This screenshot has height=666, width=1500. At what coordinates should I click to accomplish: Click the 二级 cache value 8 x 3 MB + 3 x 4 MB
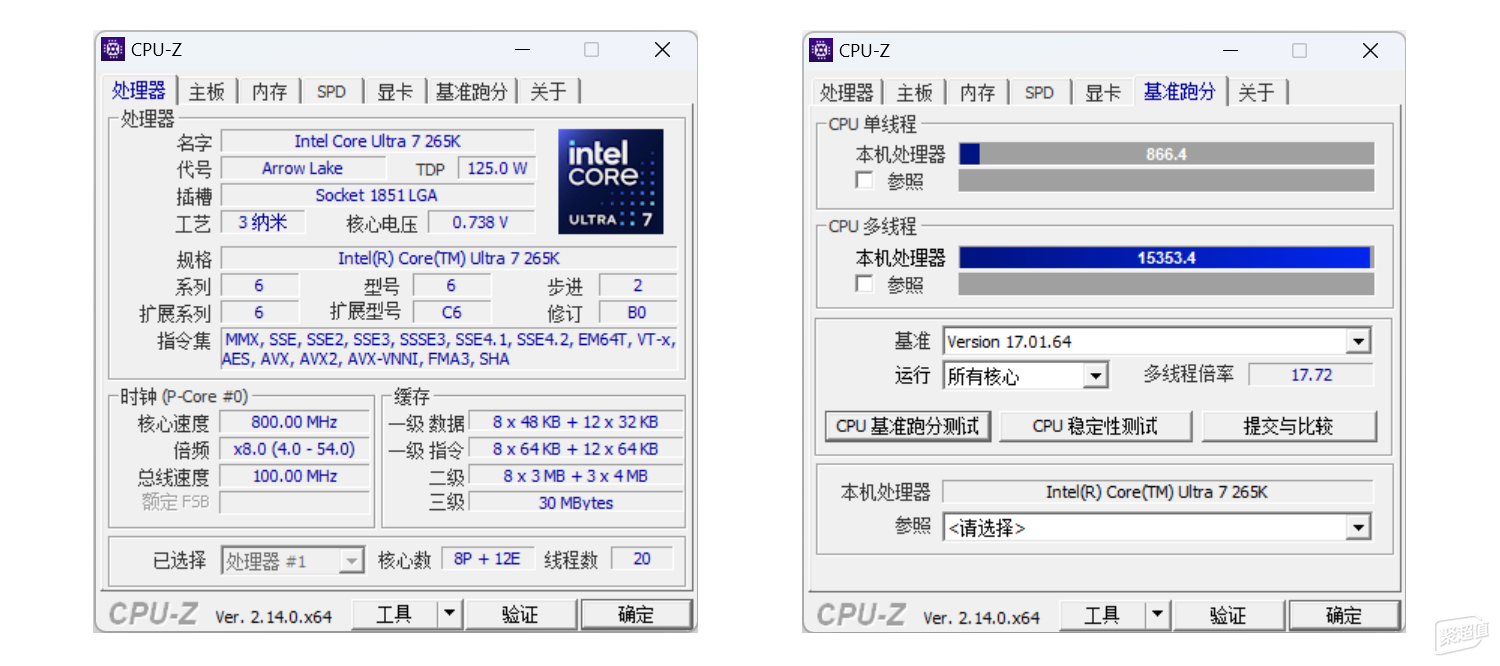point(576,476)
